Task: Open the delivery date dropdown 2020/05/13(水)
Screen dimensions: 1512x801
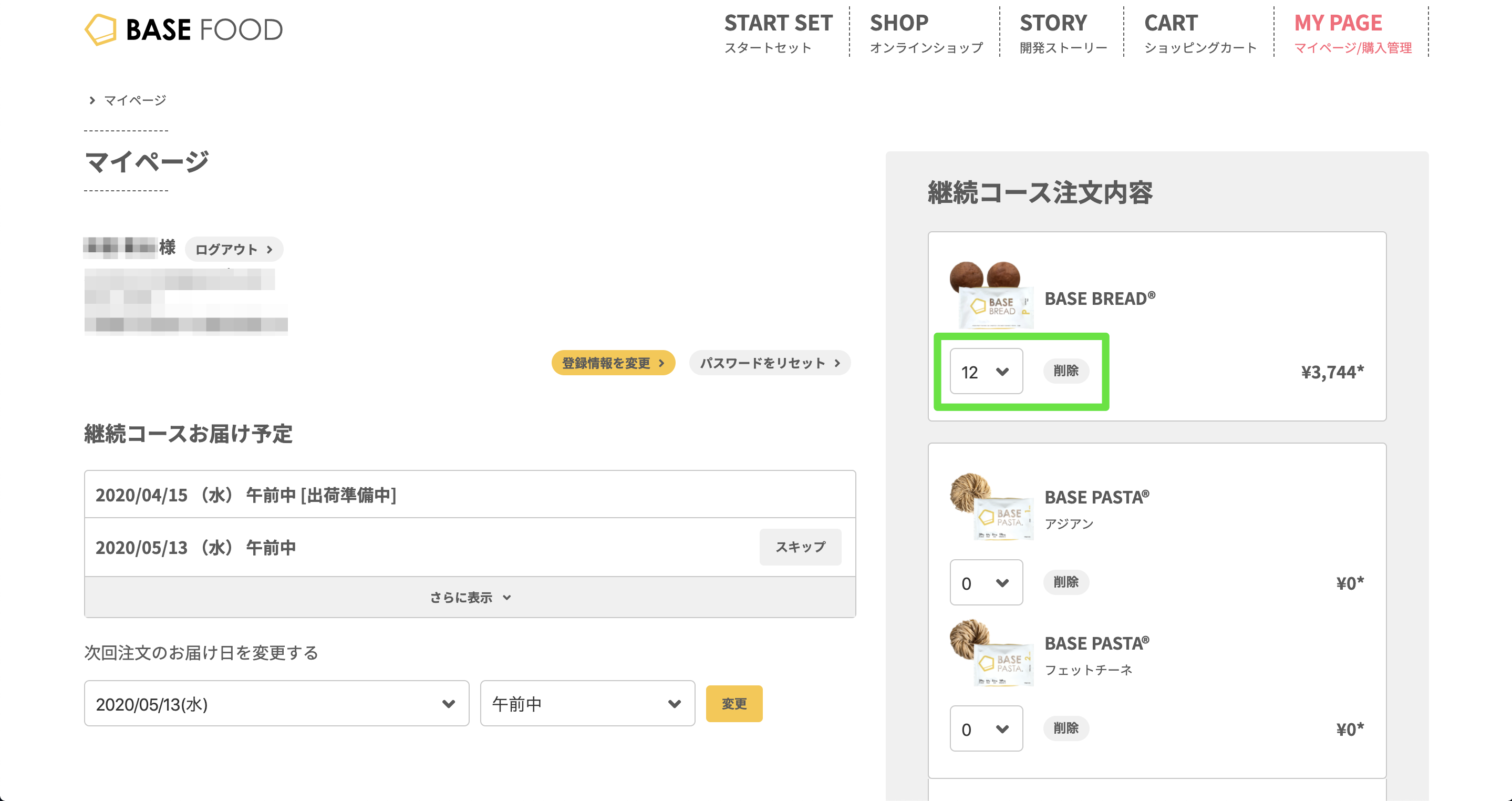Action: pos(276,704)
